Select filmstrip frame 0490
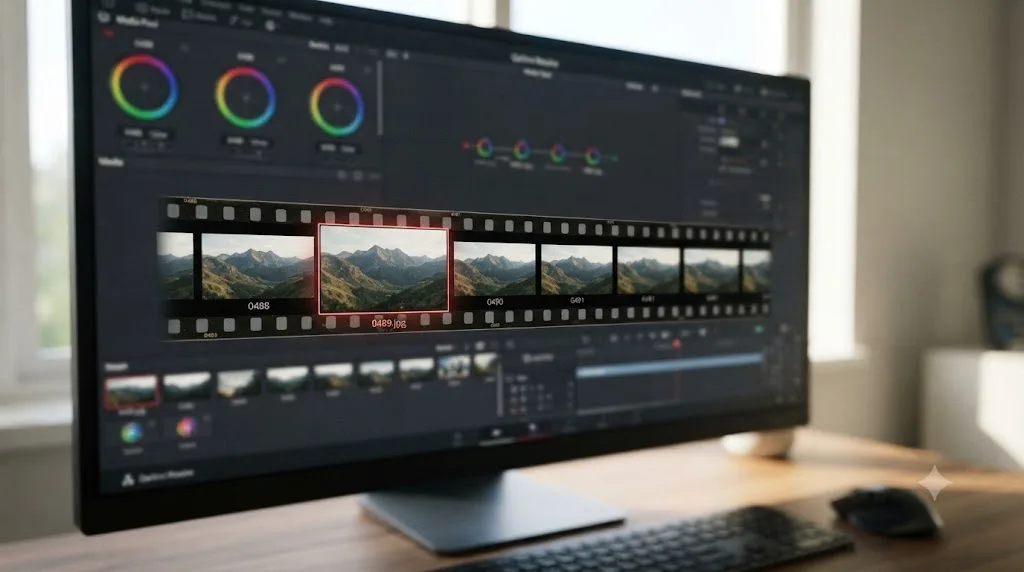 (x=494, y=269)
